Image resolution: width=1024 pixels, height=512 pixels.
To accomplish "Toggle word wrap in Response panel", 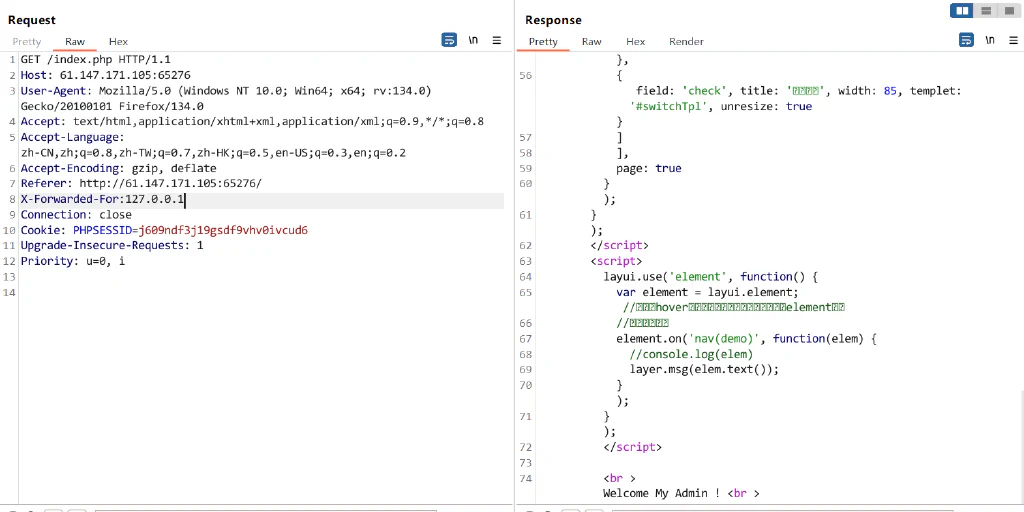I will [x=966, y=40].
